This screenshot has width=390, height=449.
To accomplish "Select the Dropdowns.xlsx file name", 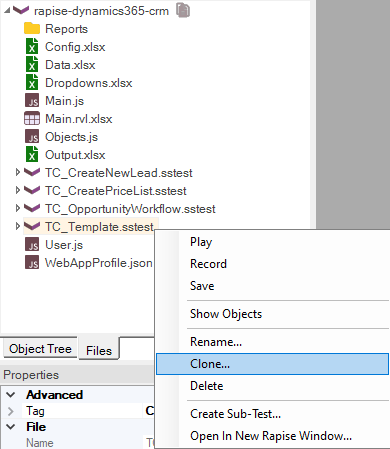I will (x=88, y=83).
